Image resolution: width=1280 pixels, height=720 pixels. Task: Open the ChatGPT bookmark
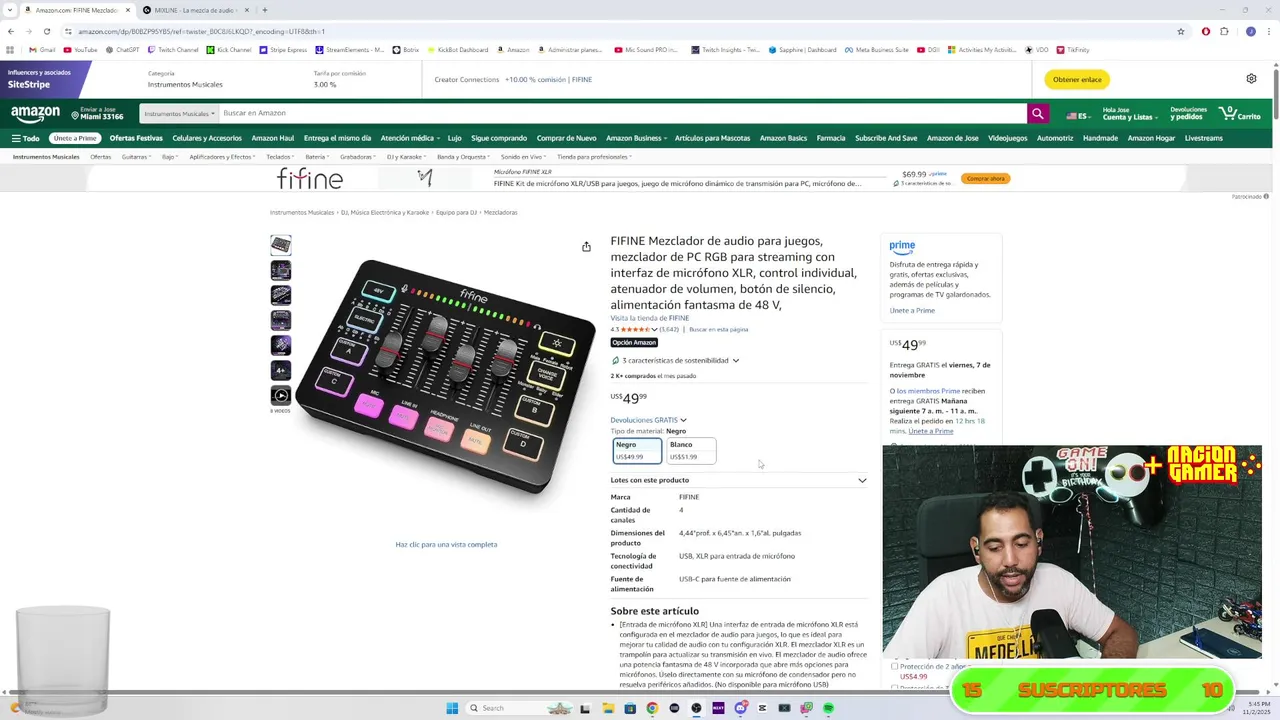123,49
